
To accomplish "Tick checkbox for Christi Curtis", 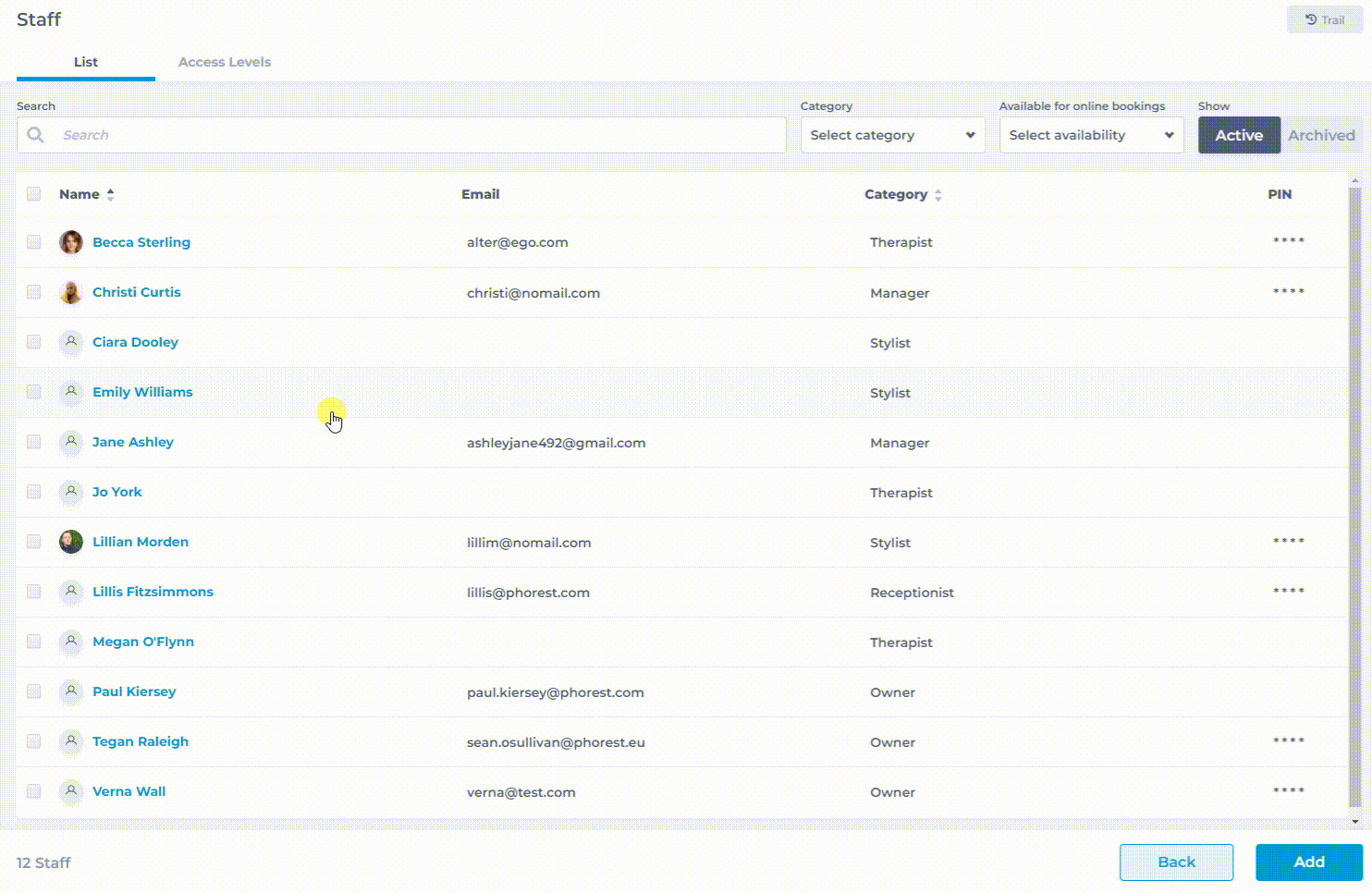I will (x=34, y=292).
